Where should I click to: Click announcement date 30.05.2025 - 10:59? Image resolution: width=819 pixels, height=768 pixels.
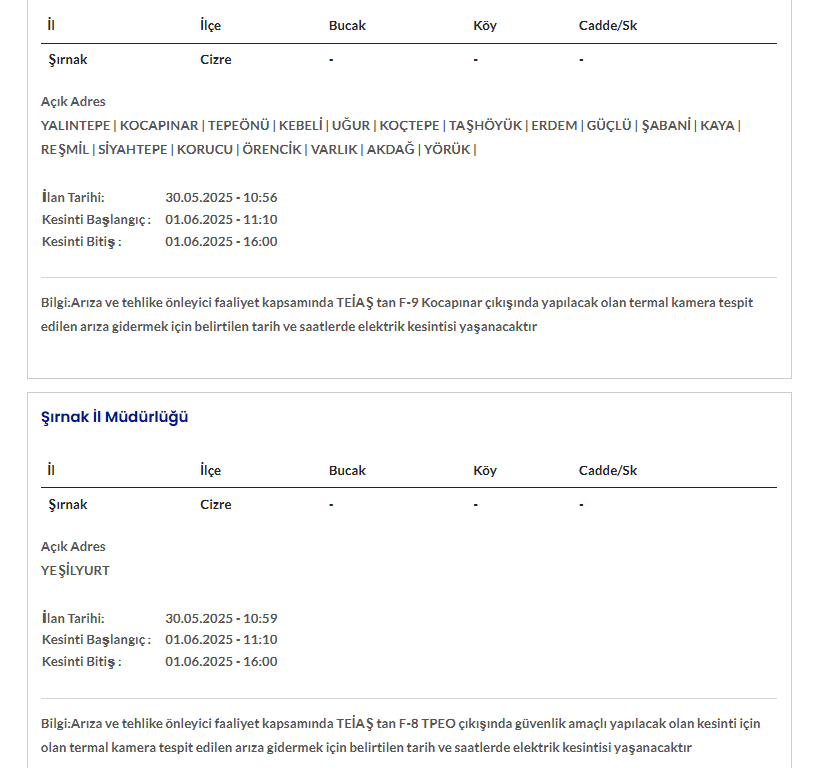click(221, 619)
